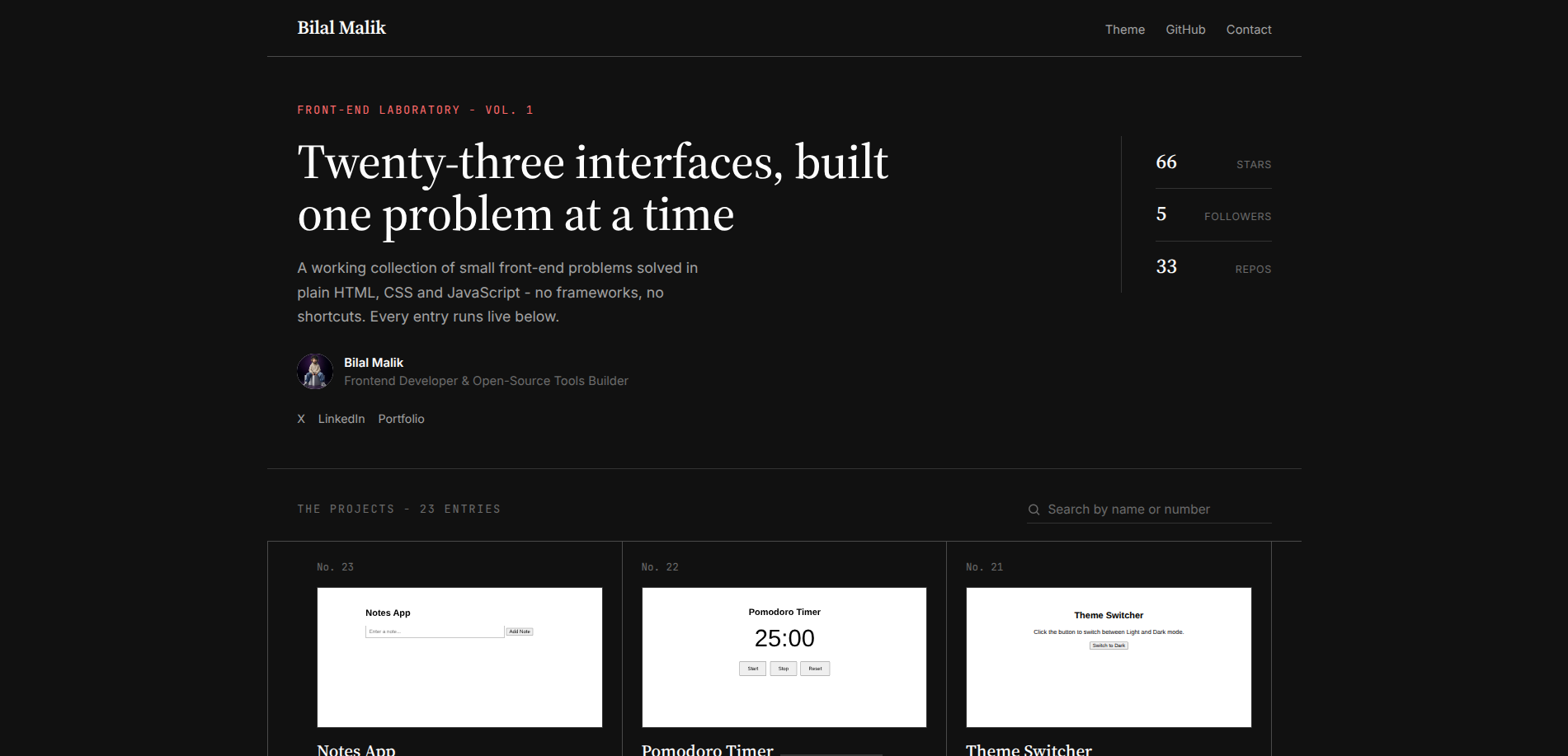Click the Pomodoro Timer card title
The height and width of the screenshot is (756, 1568).
(x=708, y=749)
